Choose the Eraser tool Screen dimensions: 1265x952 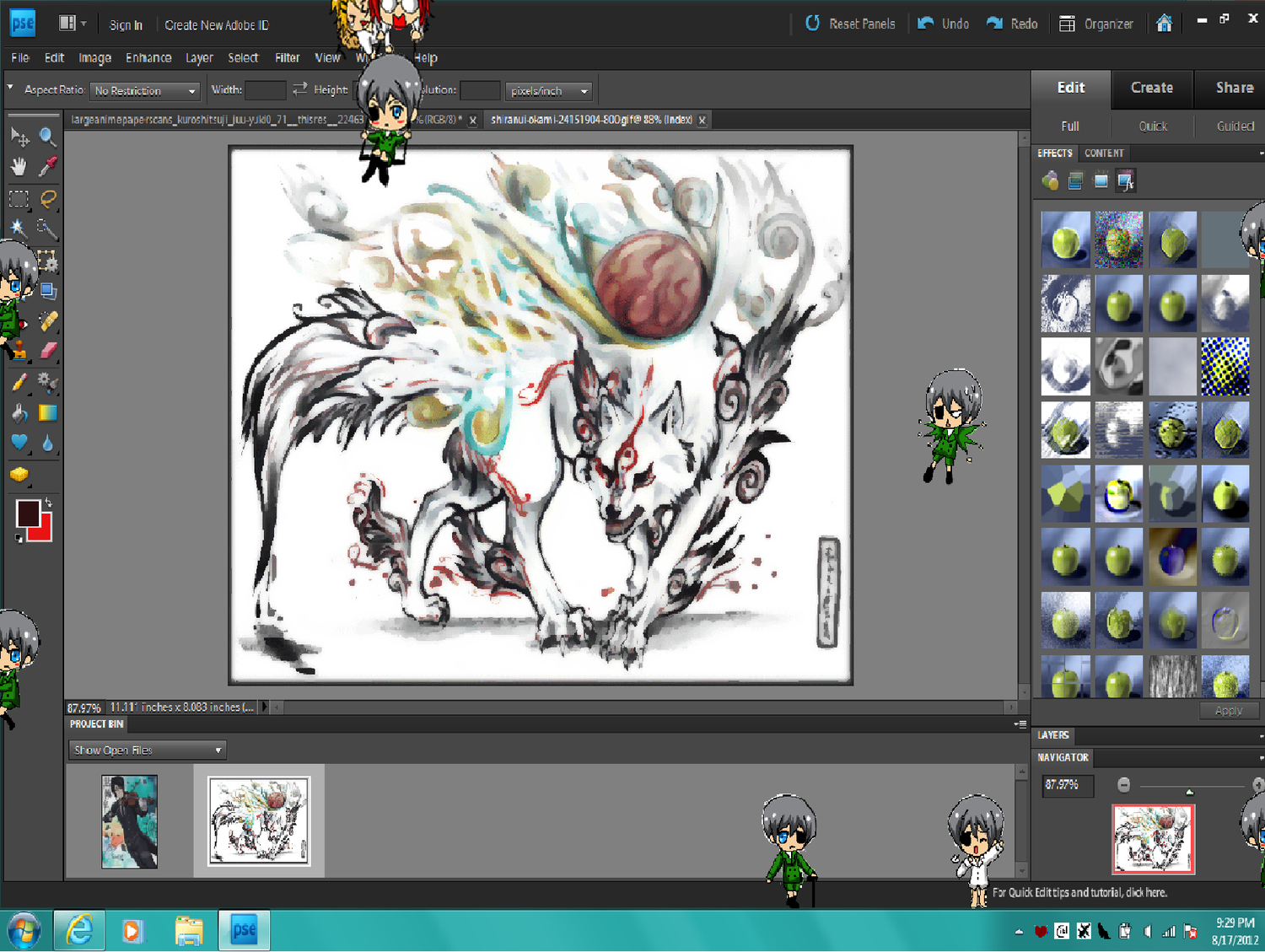click(x=48, y=350)
